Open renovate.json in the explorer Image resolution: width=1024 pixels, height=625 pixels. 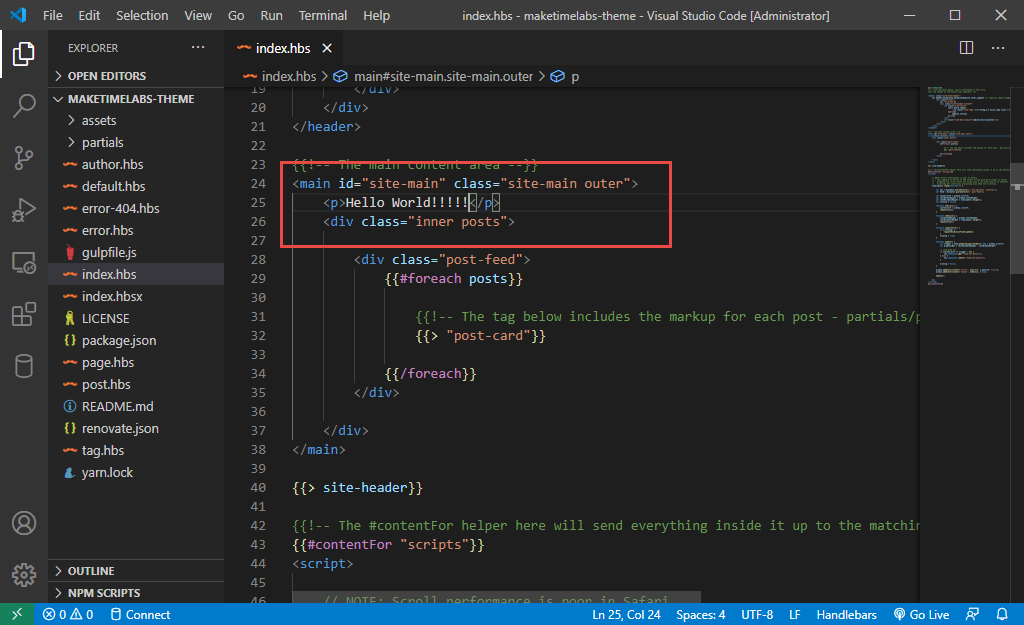click(x=136, y=428)
